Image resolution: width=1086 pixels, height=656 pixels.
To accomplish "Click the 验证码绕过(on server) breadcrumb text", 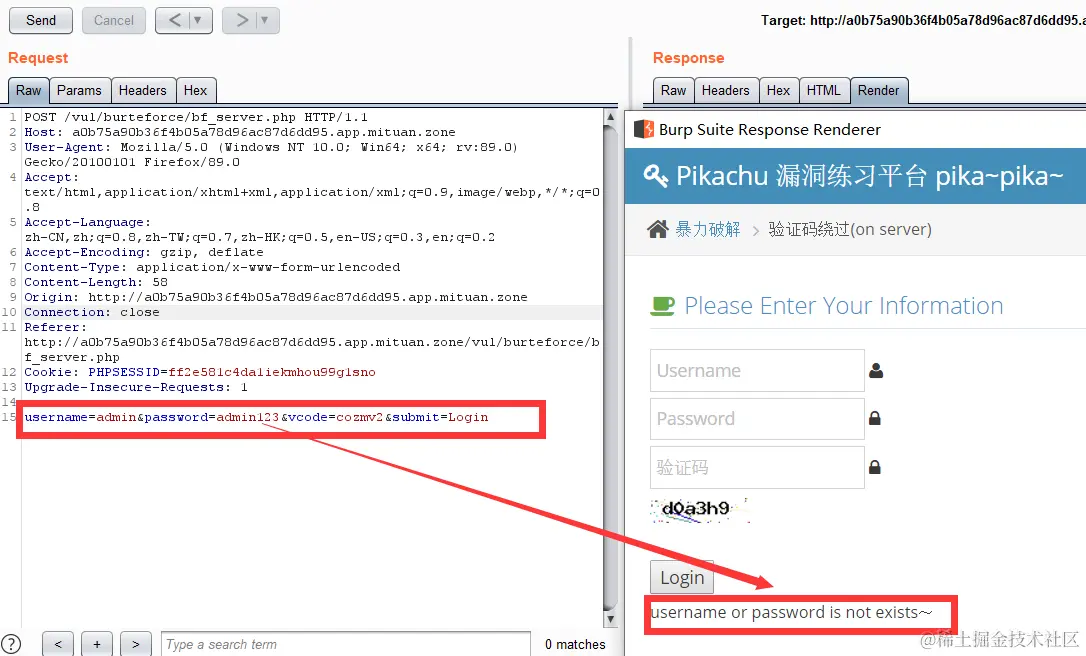I will coord(850,229).
